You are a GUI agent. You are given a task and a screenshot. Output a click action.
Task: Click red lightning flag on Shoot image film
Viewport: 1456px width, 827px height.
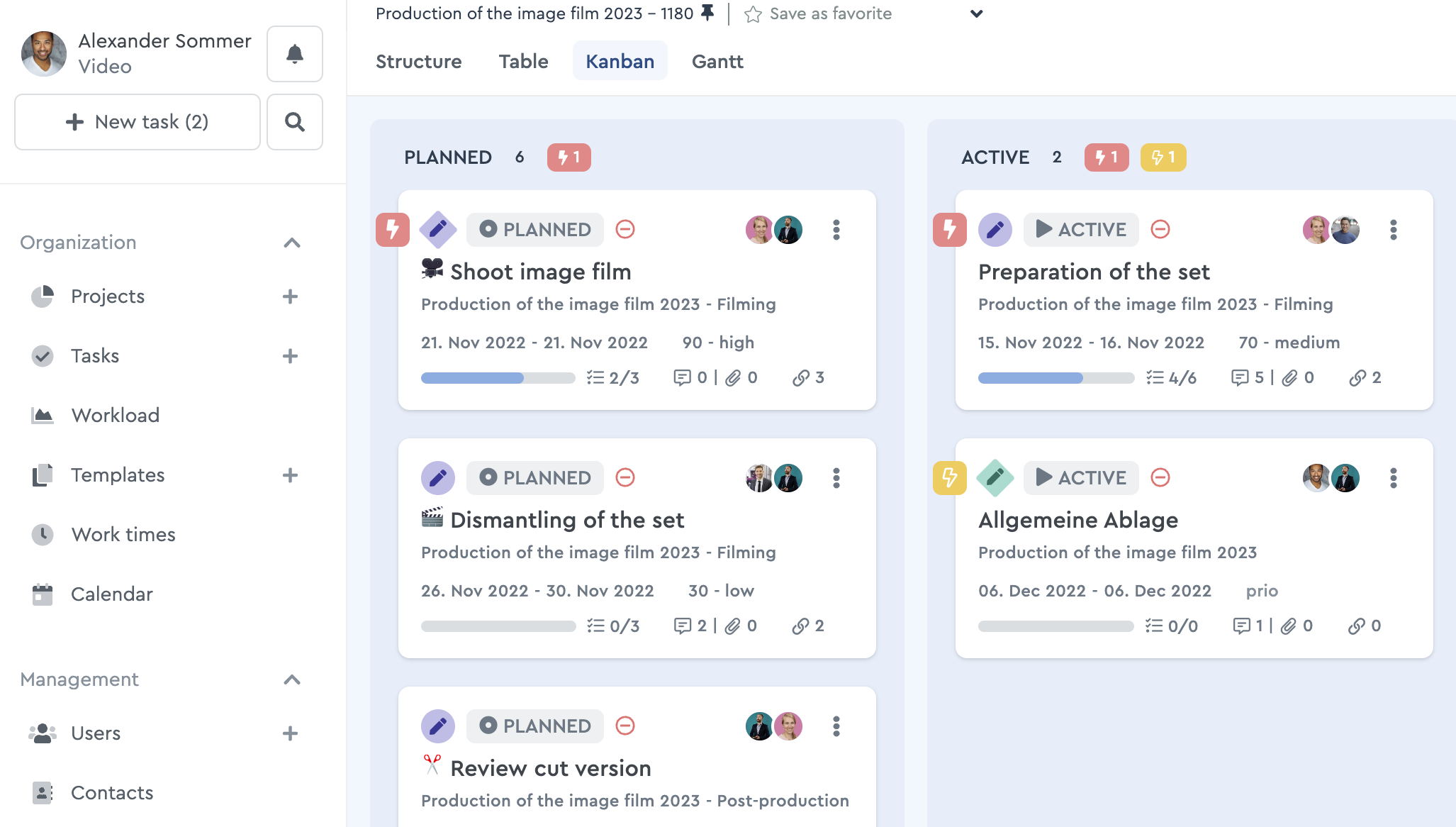(393, 230)
